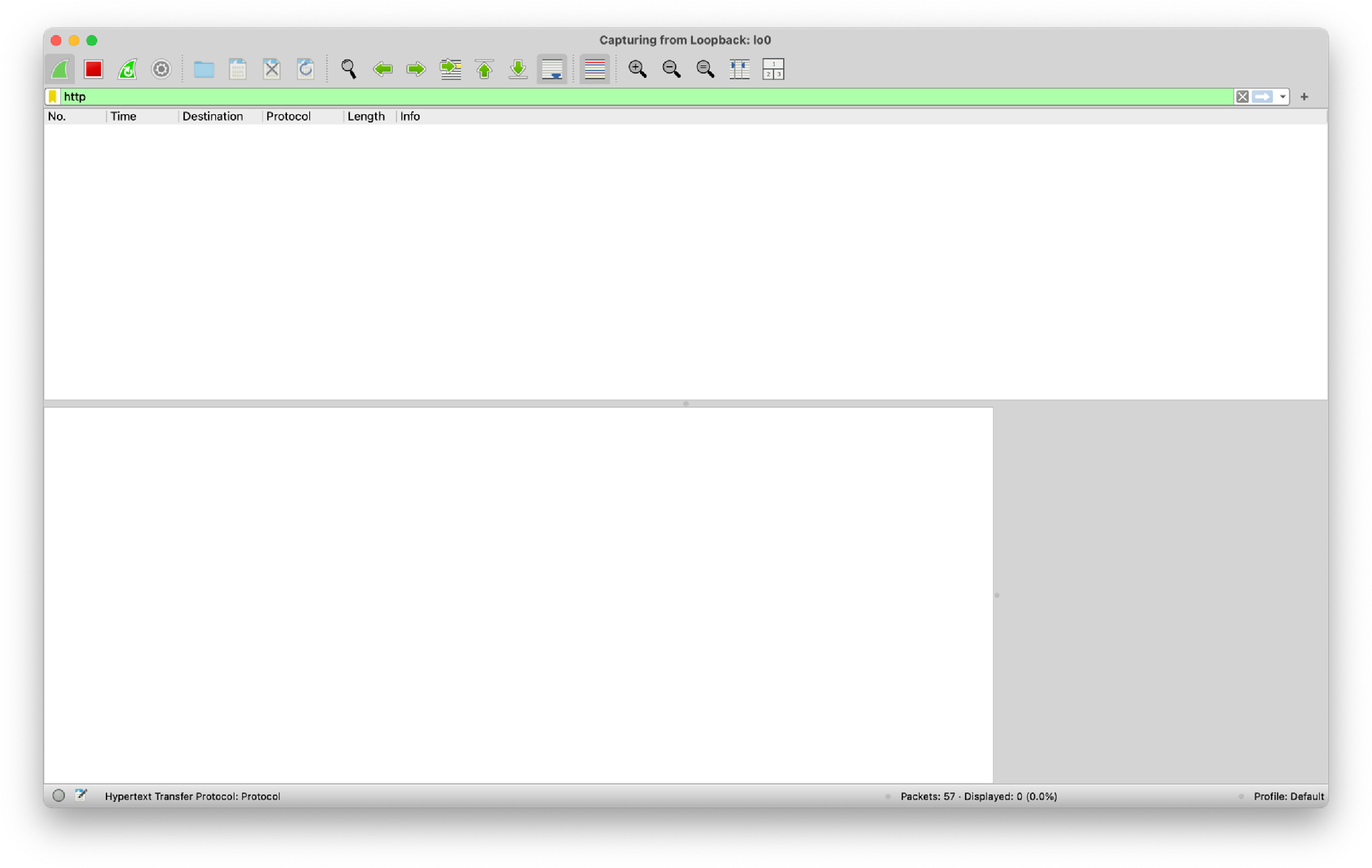Find a packet with the search tool
Image resolution: width=1372 pixels, height=868 pixels.
click(x=349, y=69)
